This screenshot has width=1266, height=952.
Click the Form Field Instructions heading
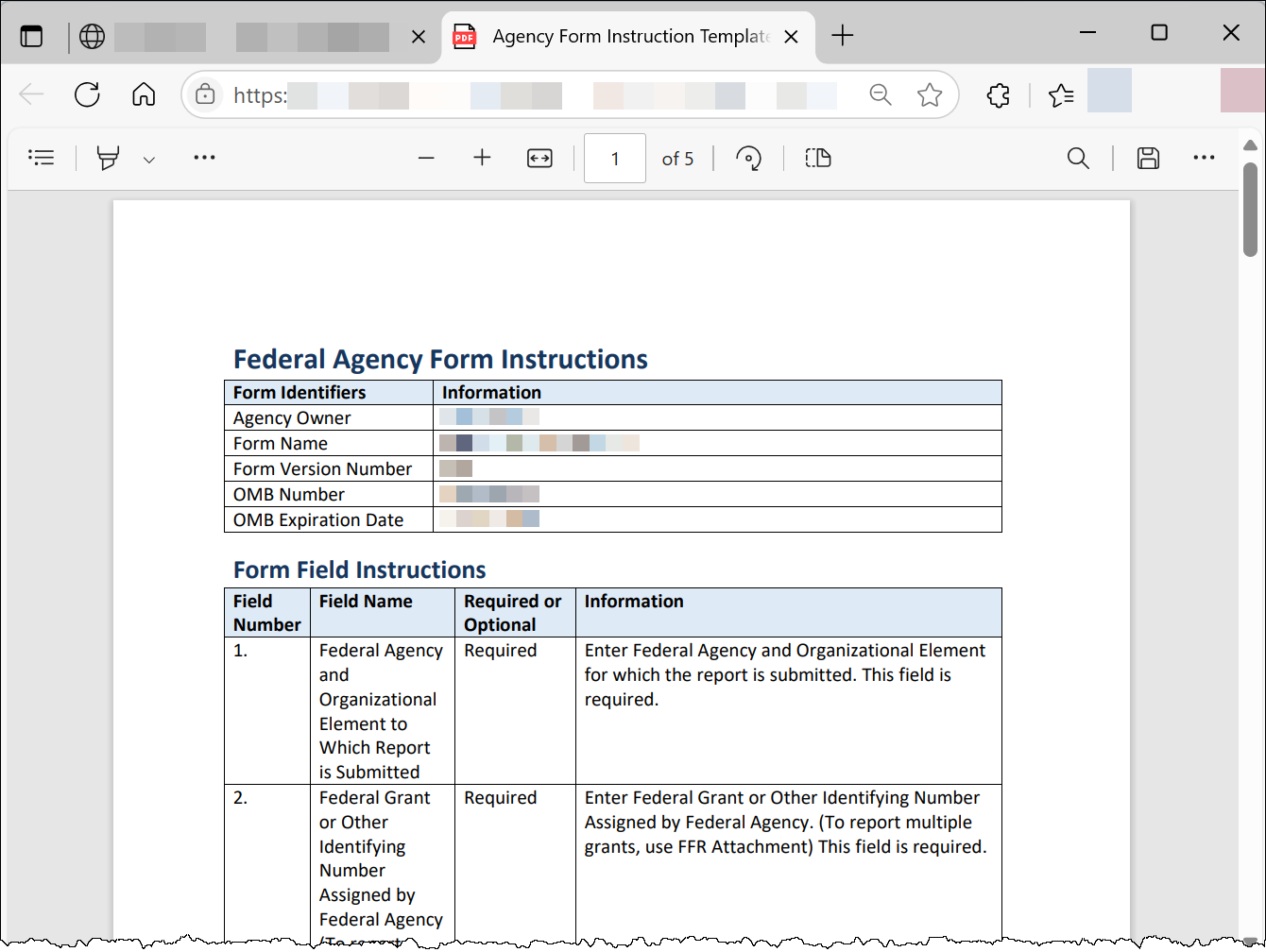coord(359,569)
